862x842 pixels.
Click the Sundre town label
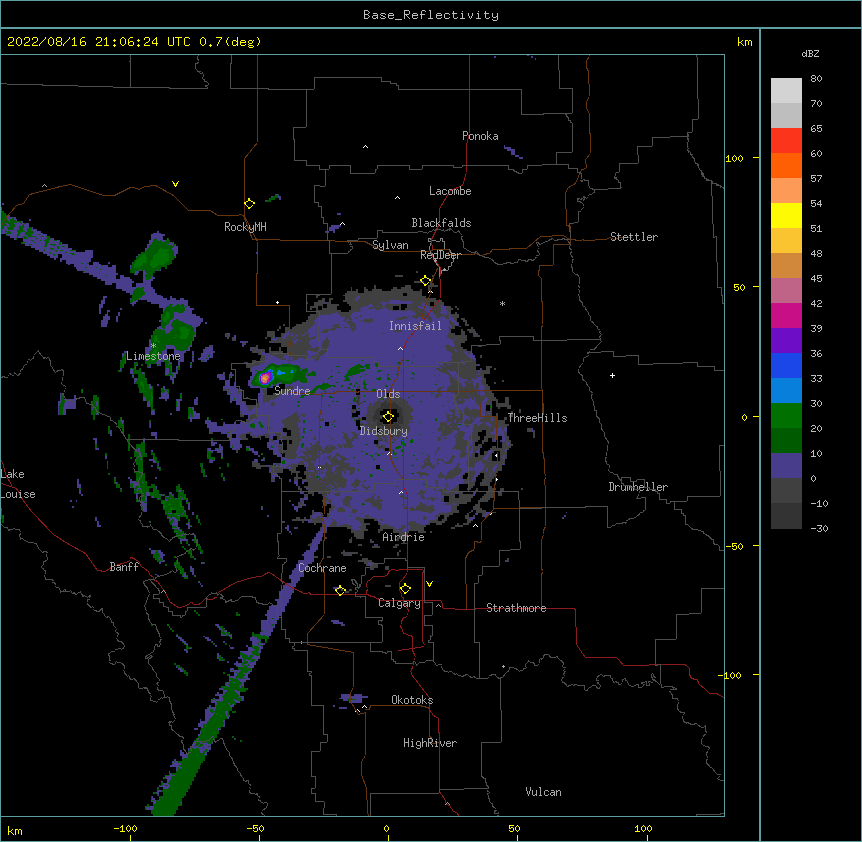point(292,391)
